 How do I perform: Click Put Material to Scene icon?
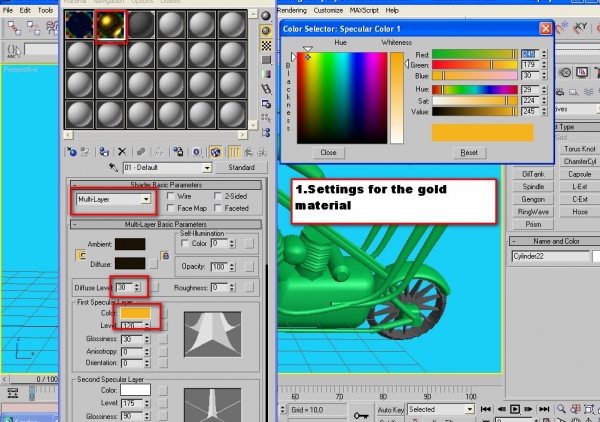tap(85, 152)
